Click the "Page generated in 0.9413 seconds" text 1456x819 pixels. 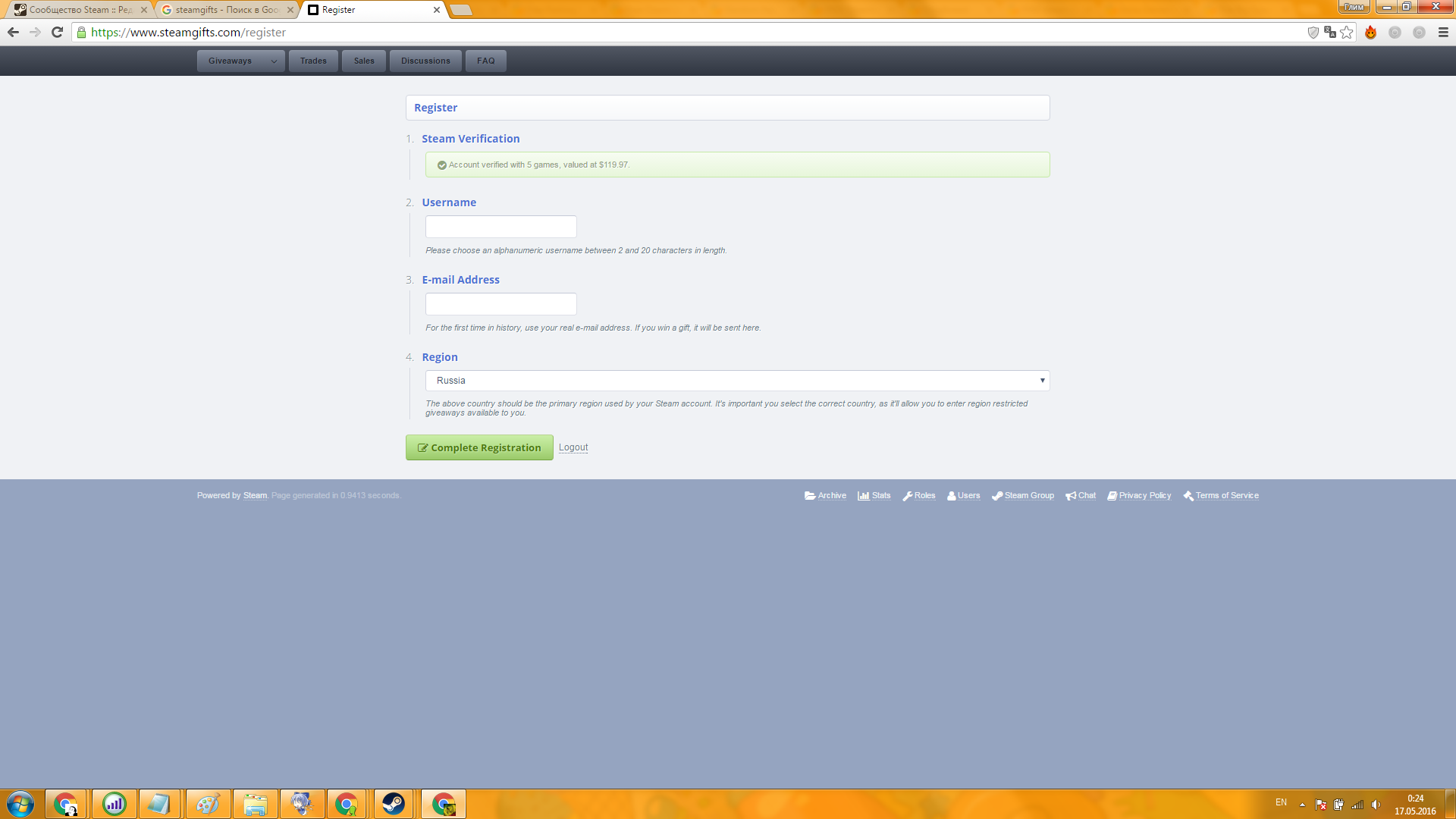(336, 496)
